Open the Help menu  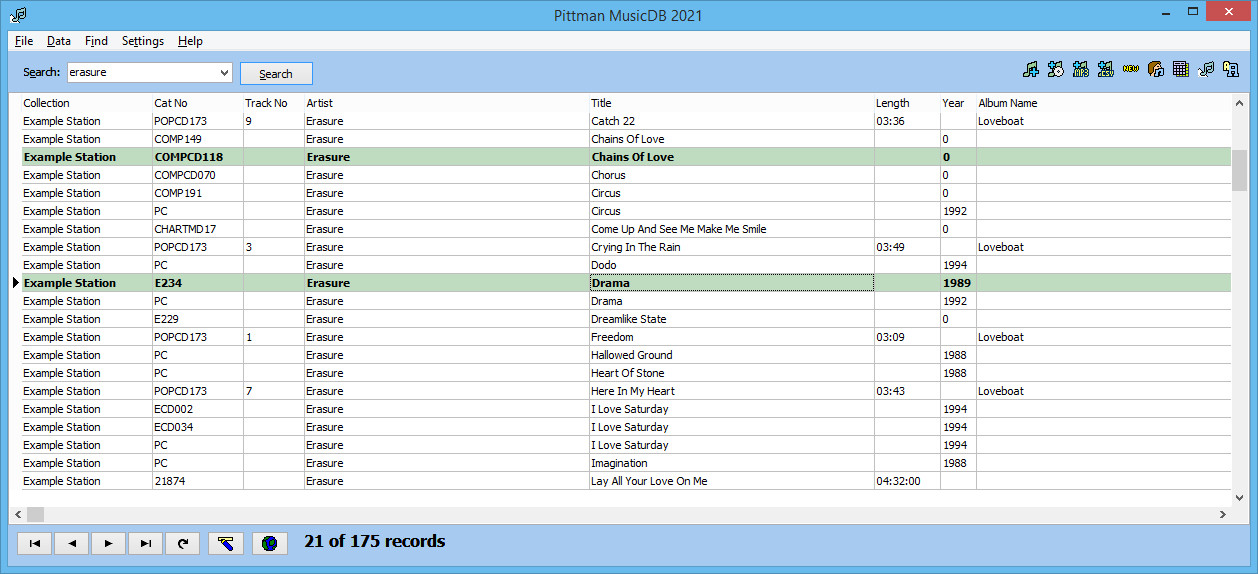coord(190,41)
